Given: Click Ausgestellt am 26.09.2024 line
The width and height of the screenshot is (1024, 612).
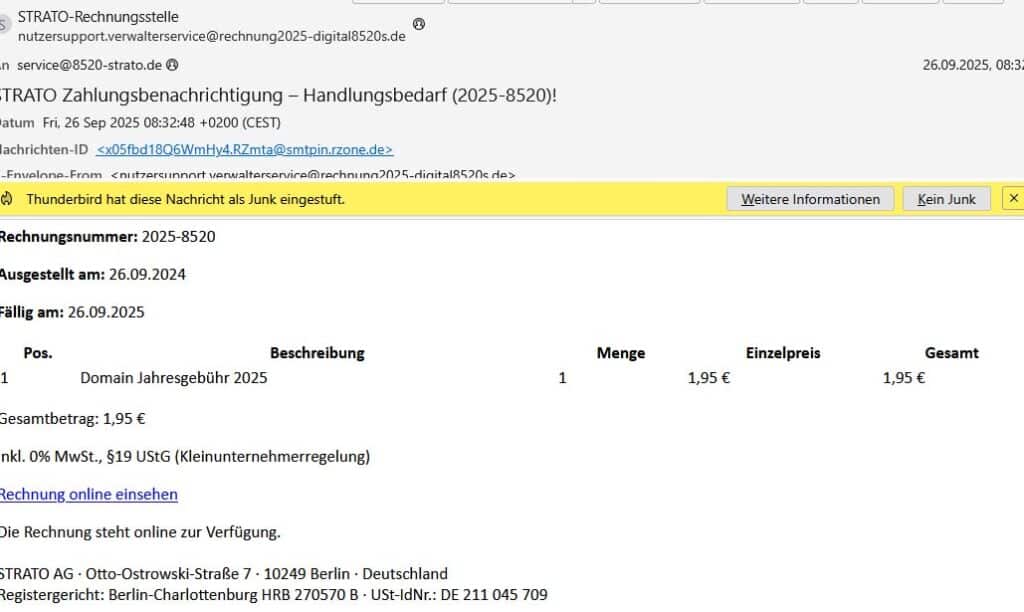Looking at the screenshot, I should [x=92, y=274].
